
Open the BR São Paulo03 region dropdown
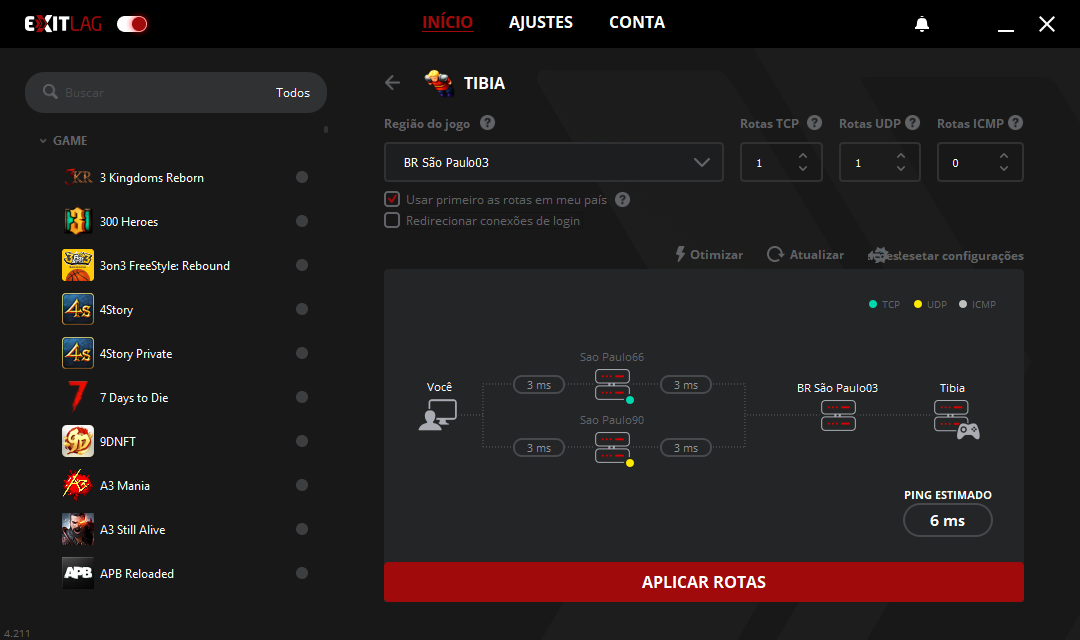pos(554,163)
